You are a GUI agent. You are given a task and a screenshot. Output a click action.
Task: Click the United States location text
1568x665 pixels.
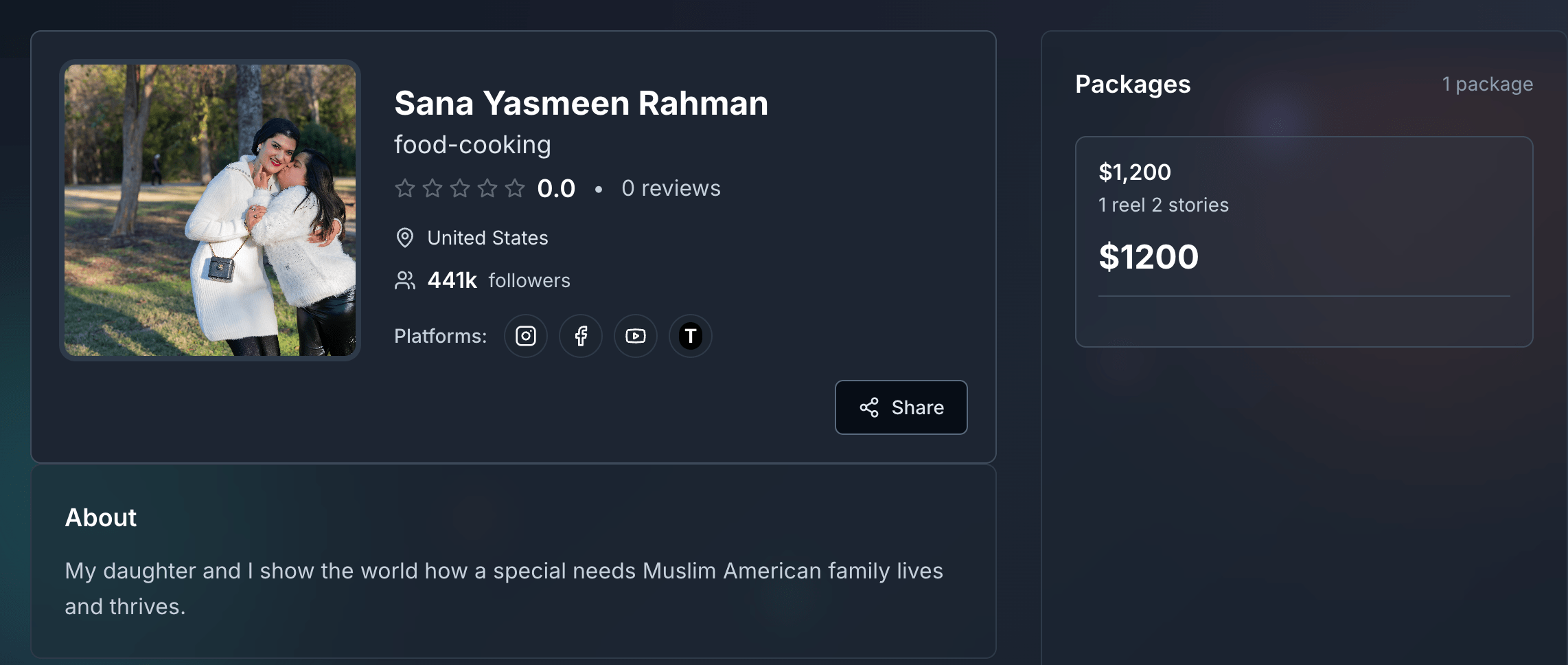(x=487, y=238)
